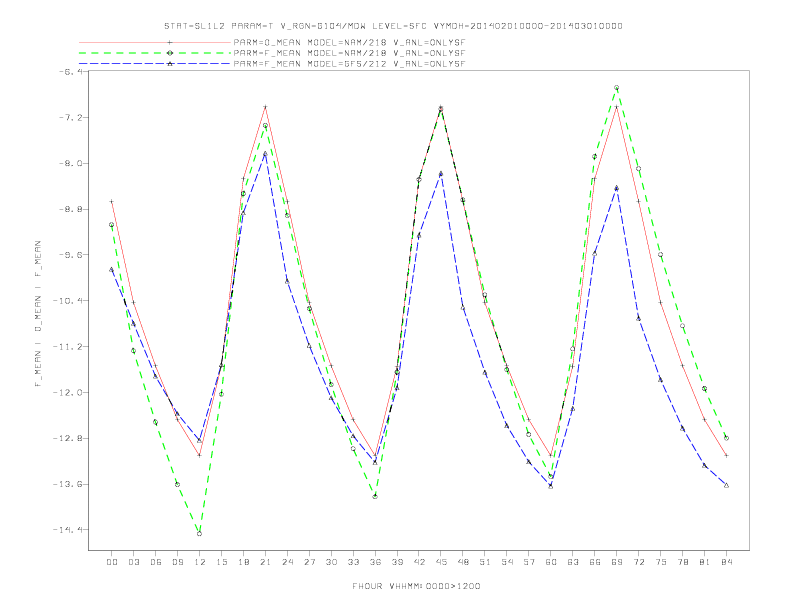792x612 pixels.
Task: Click y-axis tick label -7.2
Action: click(x=71, y=118)
